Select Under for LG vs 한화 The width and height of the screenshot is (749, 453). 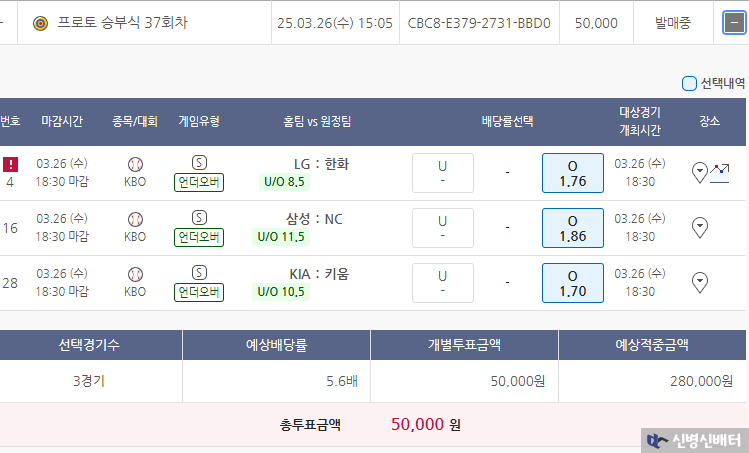pyautogui.click(x=443, y=173)
